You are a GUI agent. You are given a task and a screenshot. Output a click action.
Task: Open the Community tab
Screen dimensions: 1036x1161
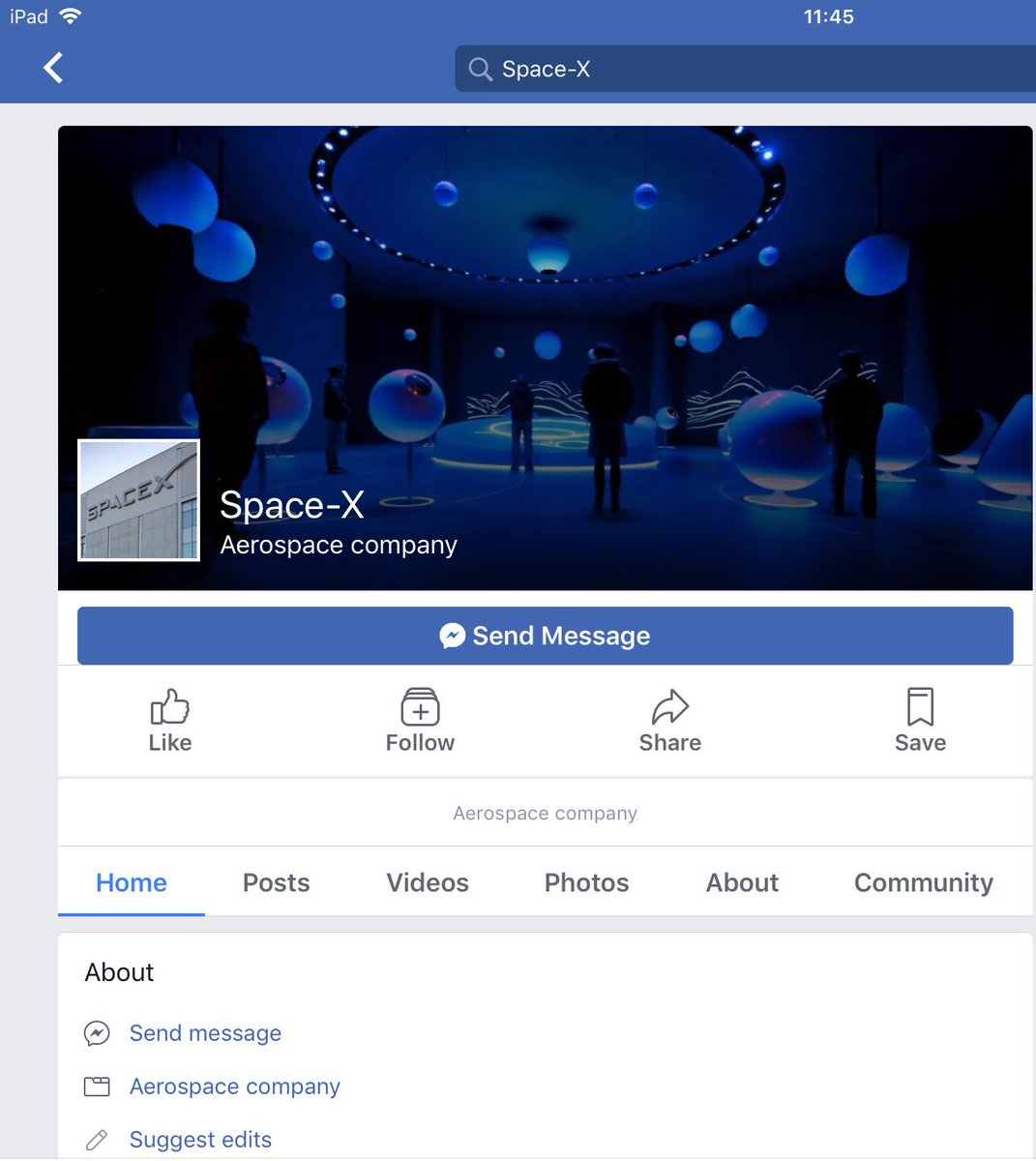coord(924,882)
